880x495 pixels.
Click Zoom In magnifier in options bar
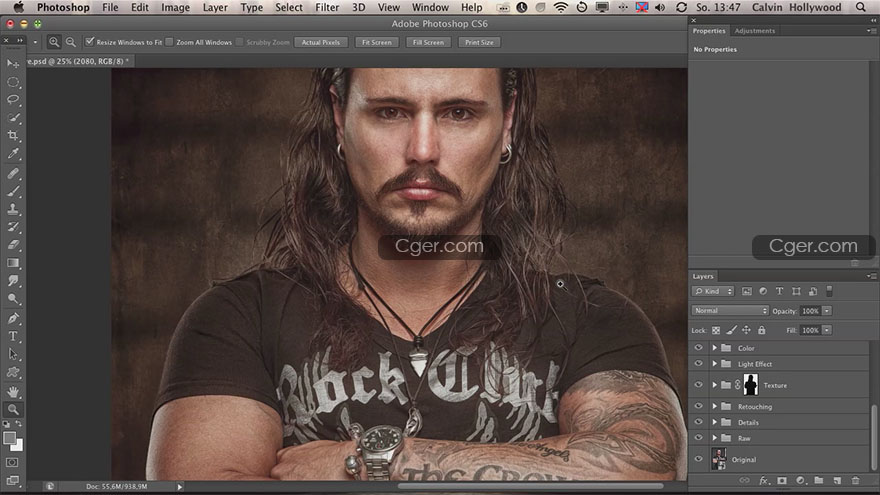(x=54, y=42)
